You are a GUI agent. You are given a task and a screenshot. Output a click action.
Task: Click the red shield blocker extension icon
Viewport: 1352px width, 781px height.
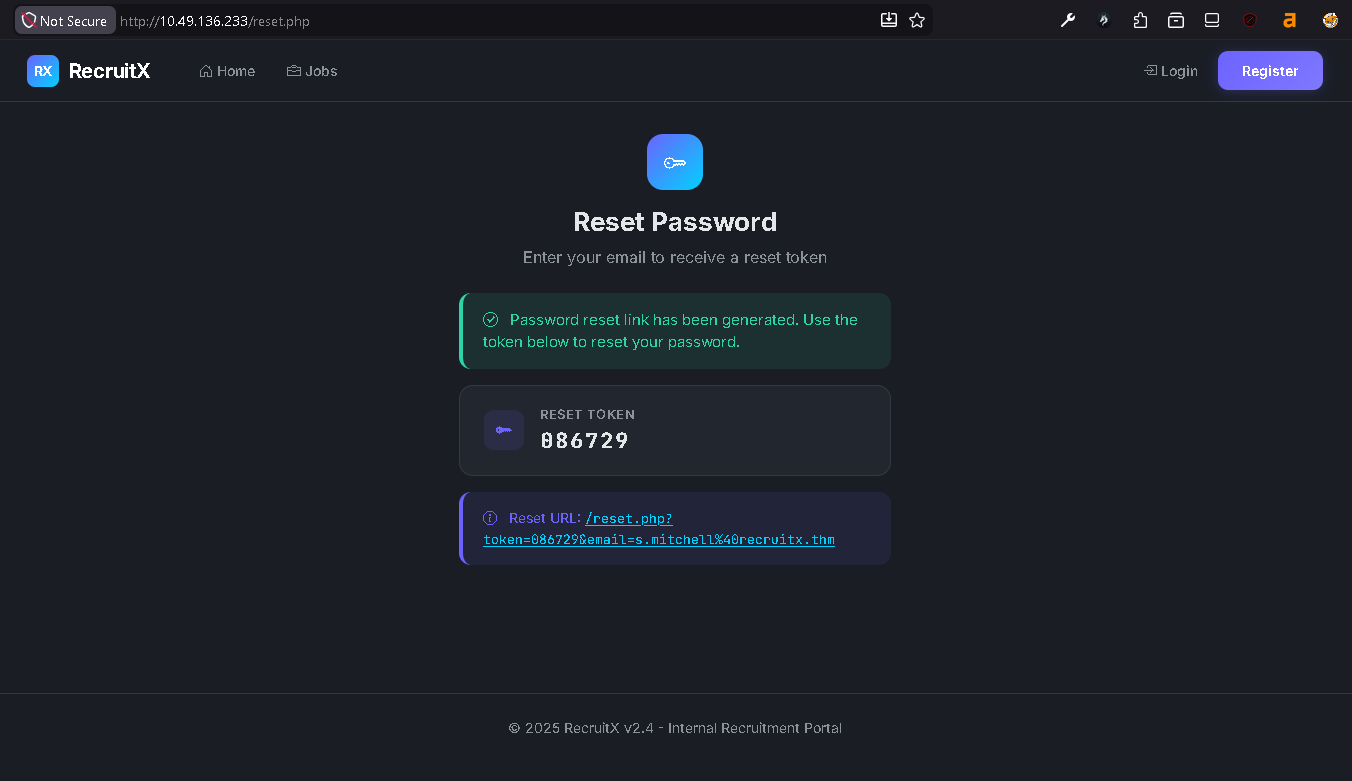tap(1250, 20)
